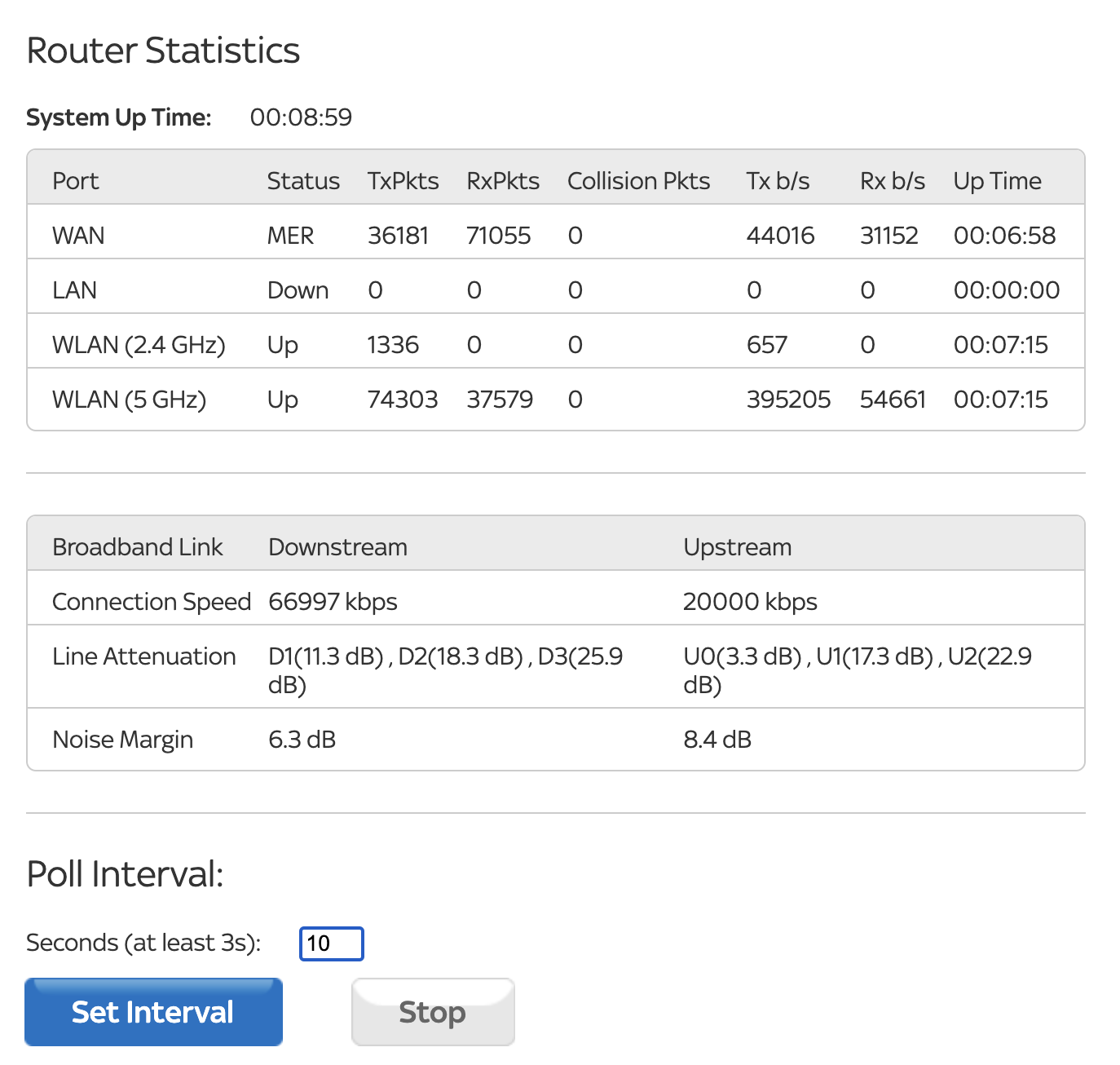This screenshot has height=1065, width=1120.
Task: Select the WLAN (5 GHz) row label
Action: (x=129, y=400)
